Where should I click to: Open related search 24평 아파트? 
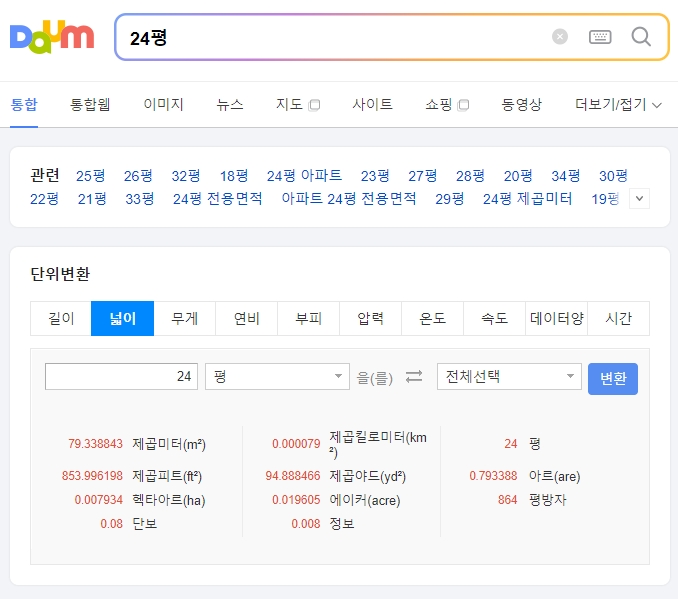[x=304, y=176]
